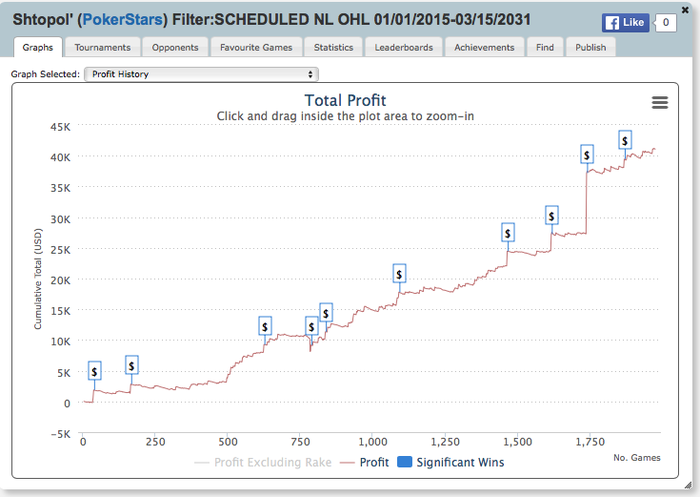
Task: Click the win marker at 15K level
Action: click(326, 313)
